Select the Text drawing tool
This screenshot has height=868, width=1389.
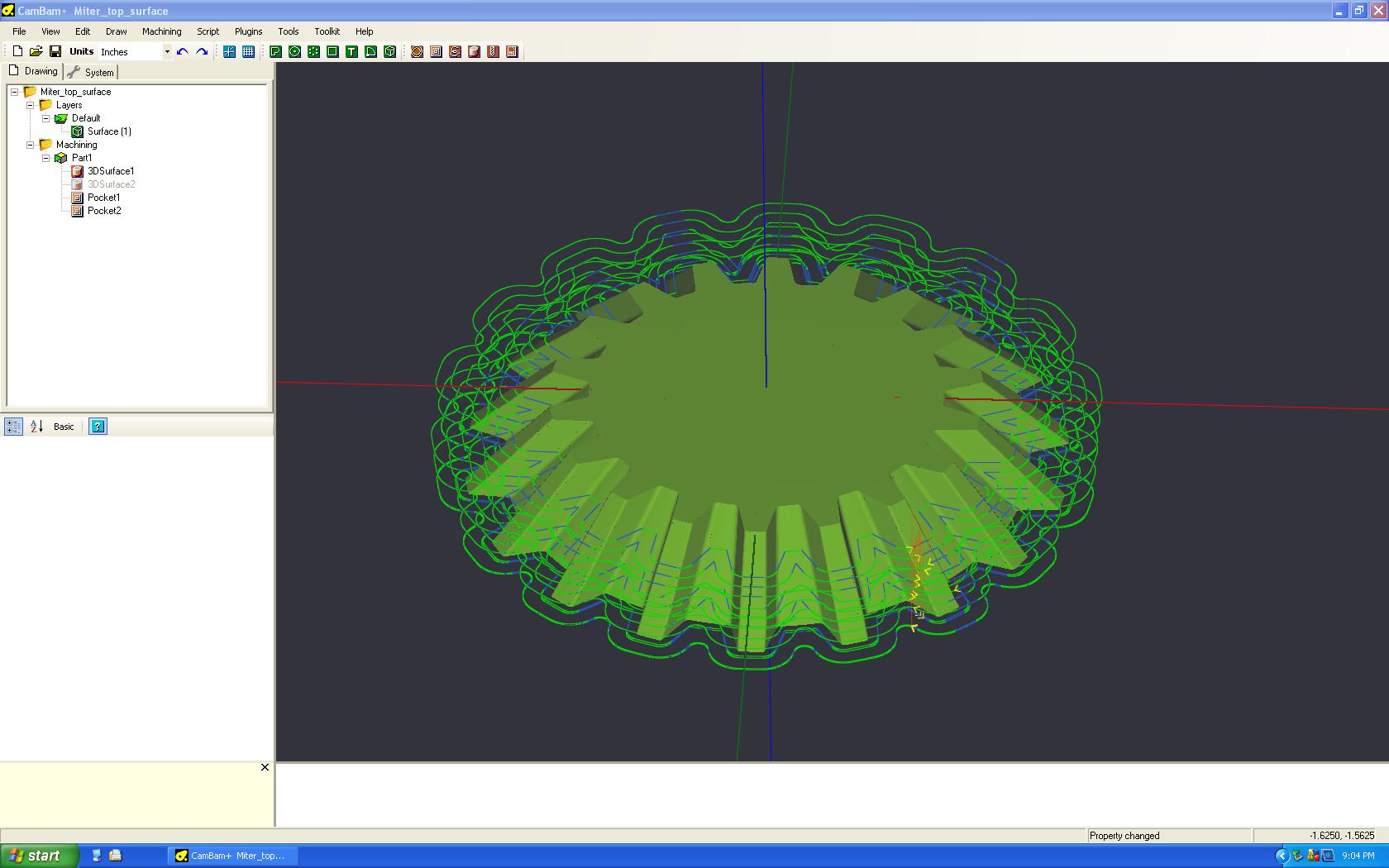click(x=351, y=51)
